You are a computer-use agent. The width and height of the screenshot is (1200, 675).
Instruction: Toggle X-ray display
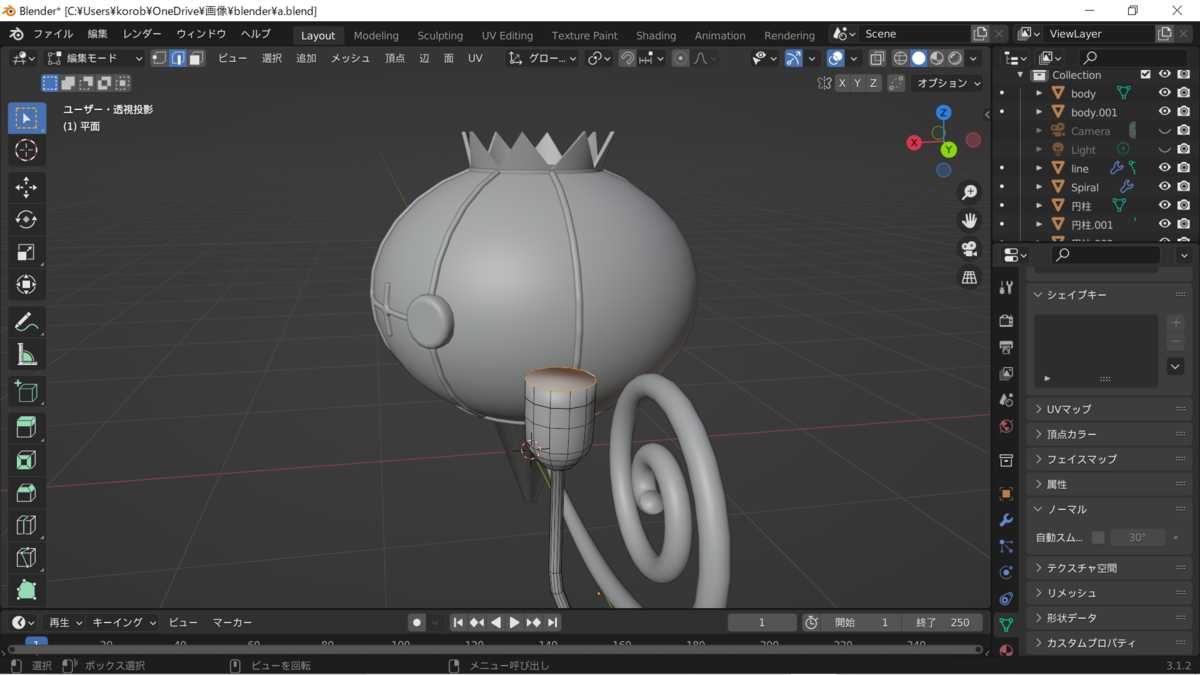pos(877,58)
